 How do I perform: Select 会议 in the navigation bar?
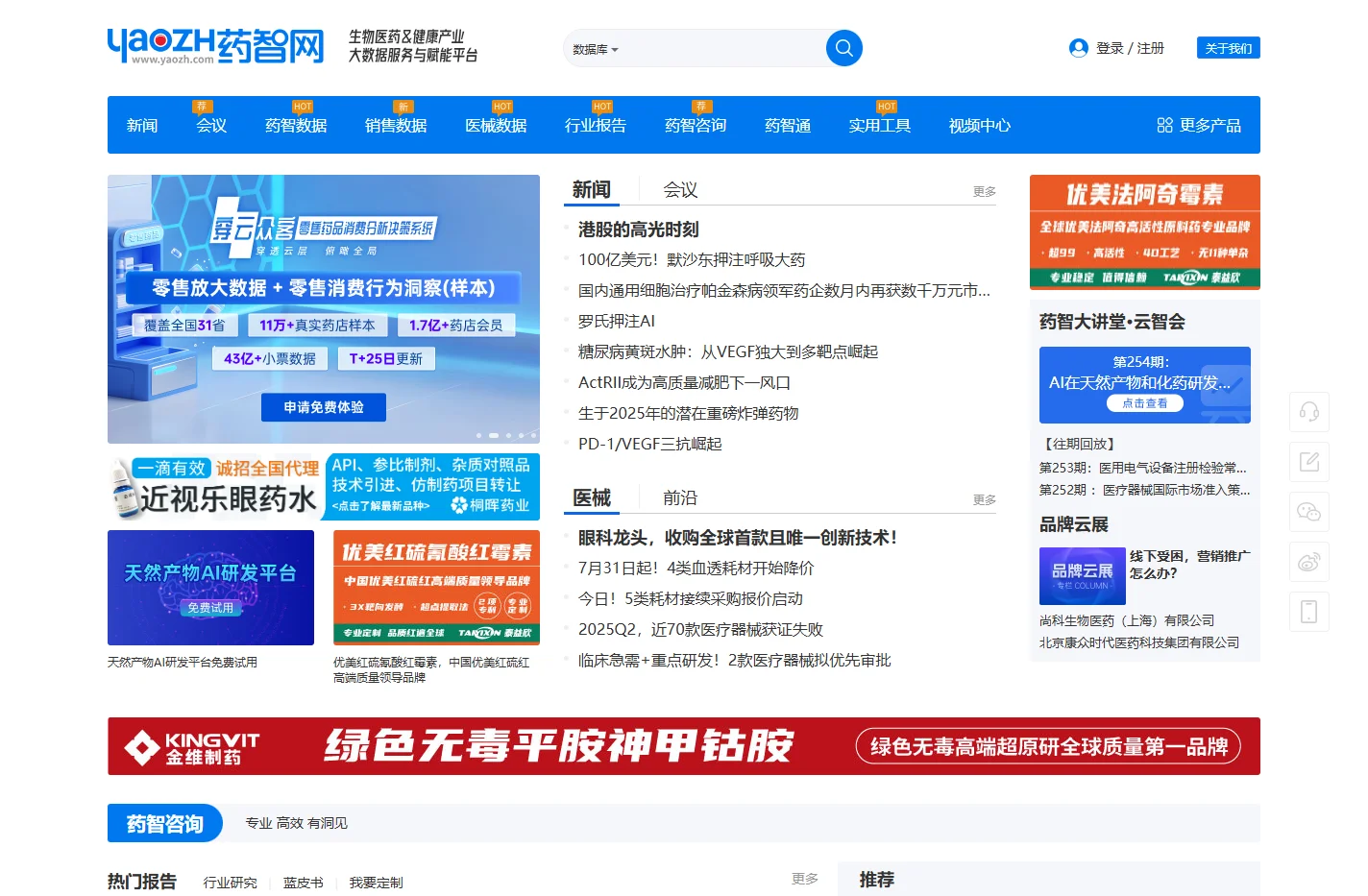point(211,126)
